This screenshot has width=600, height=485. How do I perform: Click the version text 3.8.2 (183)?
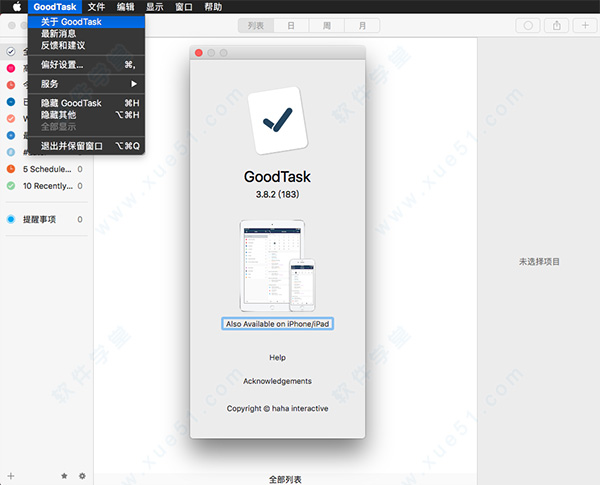click(277, 194)
